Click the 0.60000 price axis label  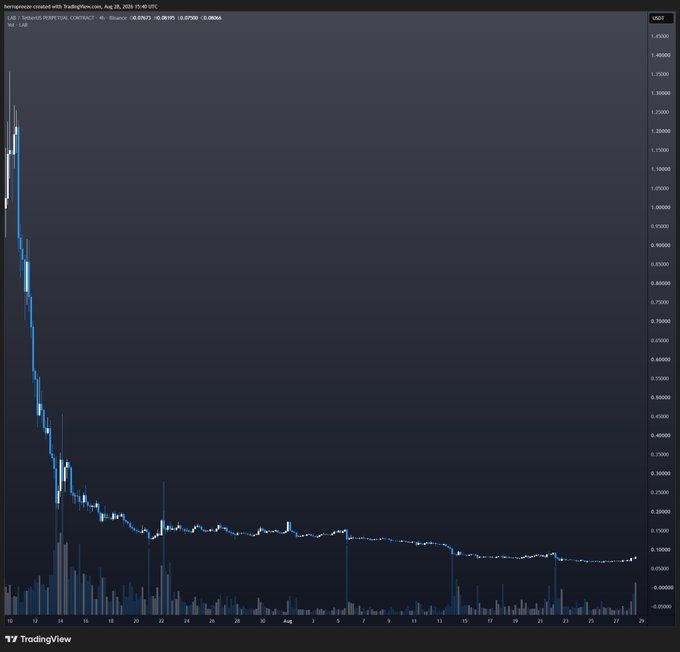660,360
